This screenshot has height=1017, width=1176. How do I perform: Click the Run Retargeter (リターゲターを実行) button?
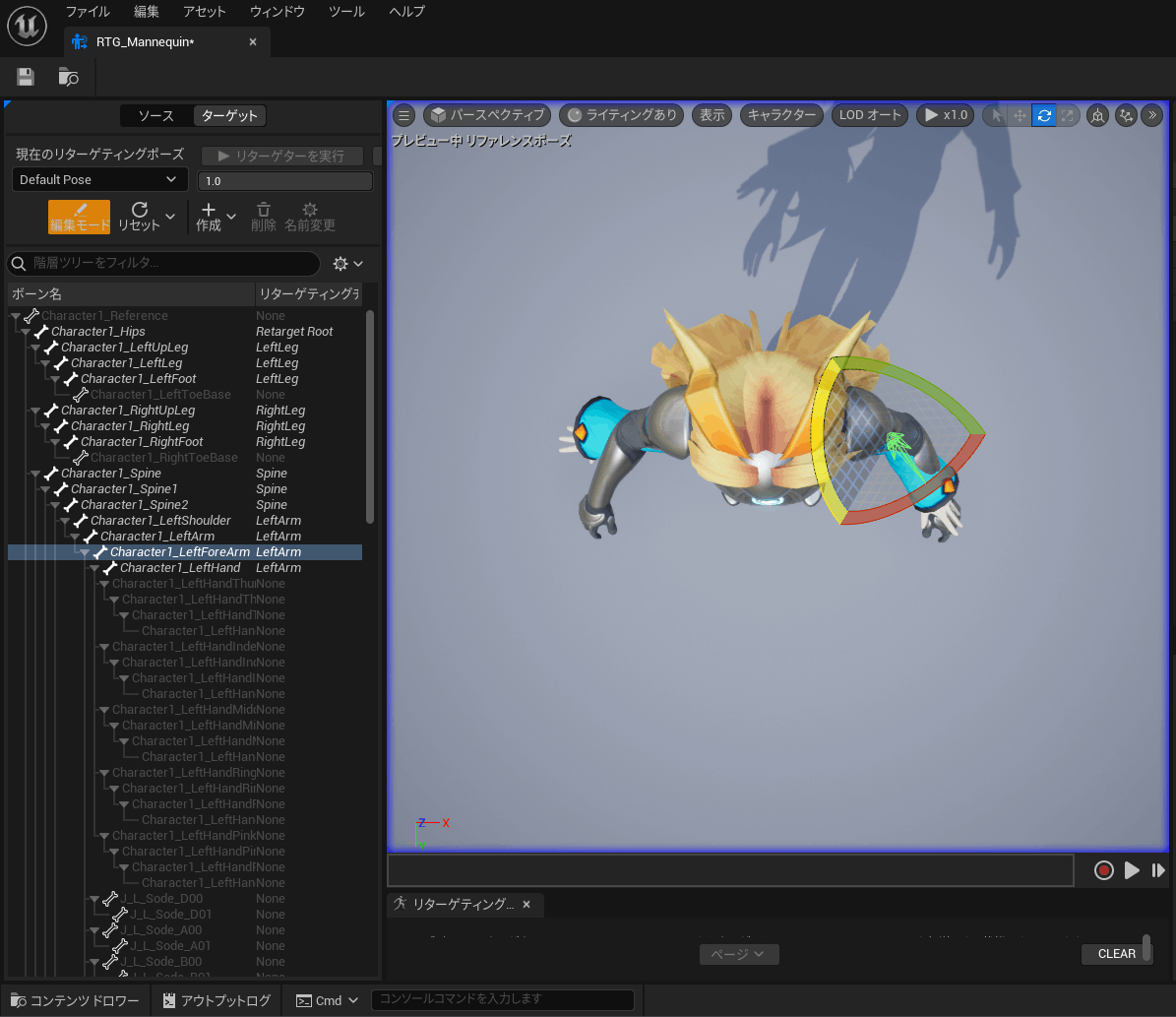[282, 156]
